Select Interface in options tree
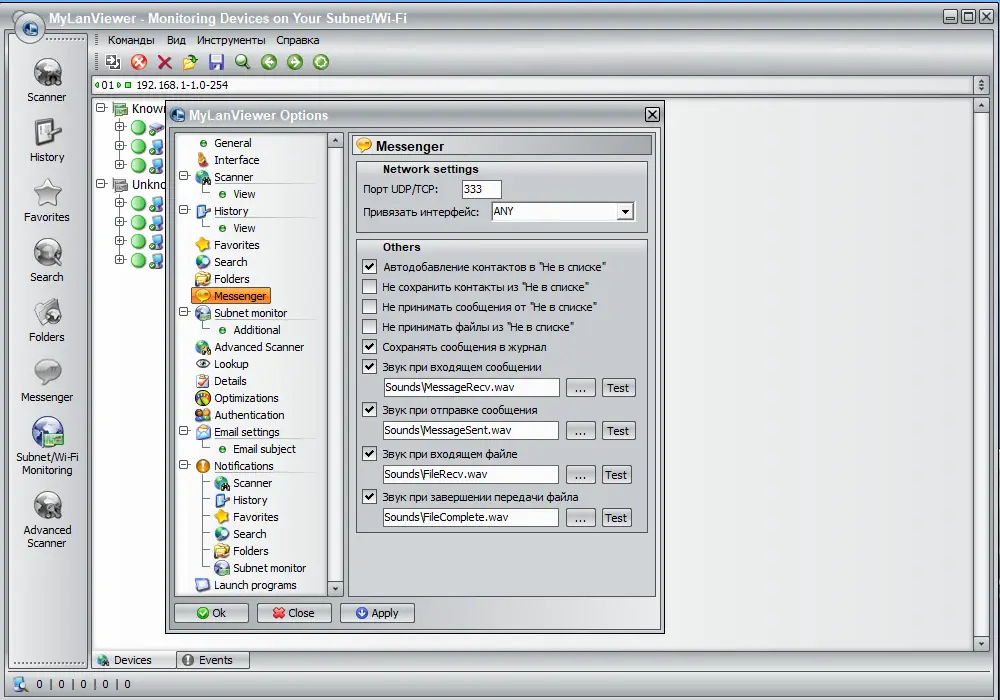The image size is (1000, 700). point(236,160)
